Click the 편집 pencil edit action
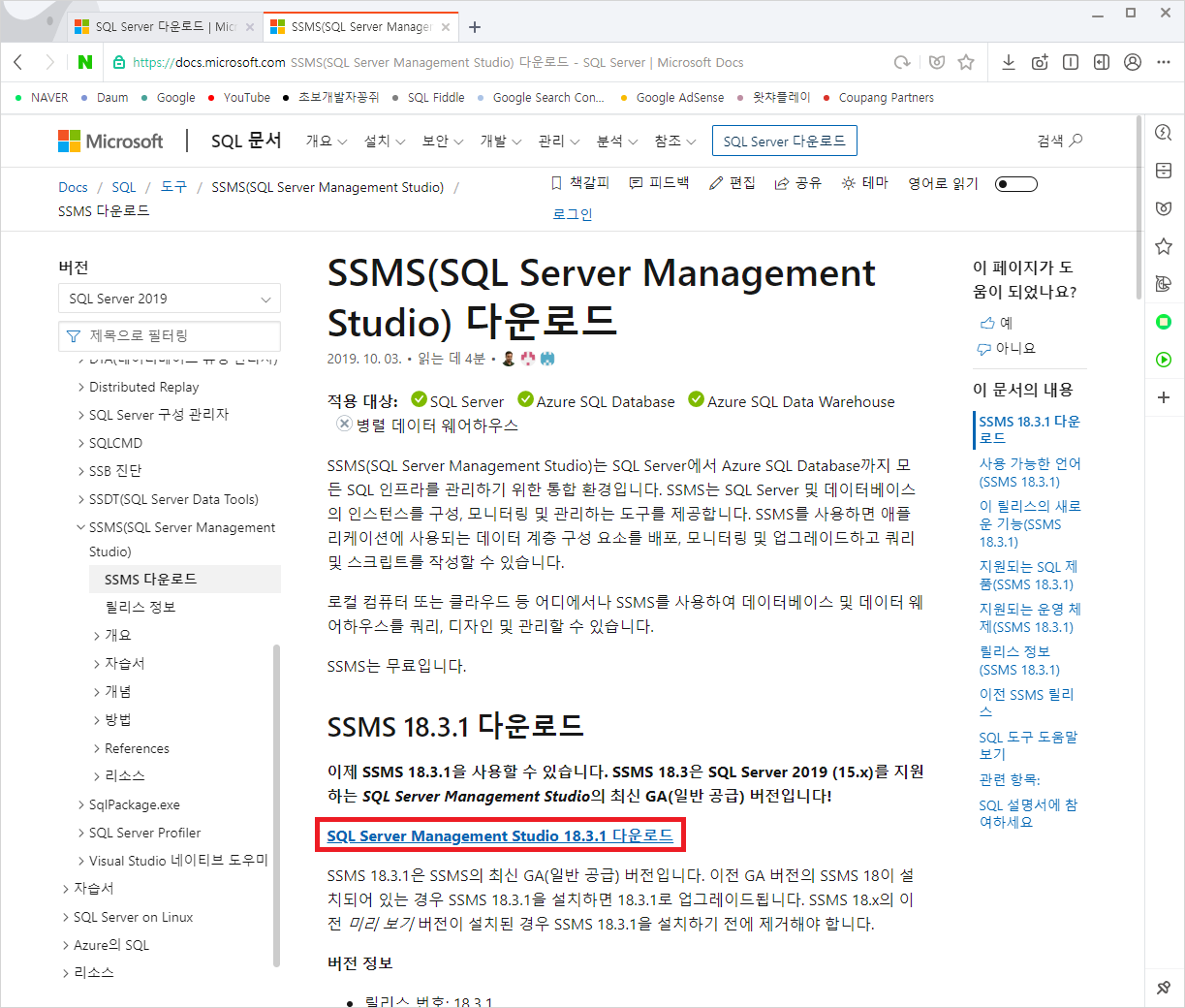 (732, 182)
